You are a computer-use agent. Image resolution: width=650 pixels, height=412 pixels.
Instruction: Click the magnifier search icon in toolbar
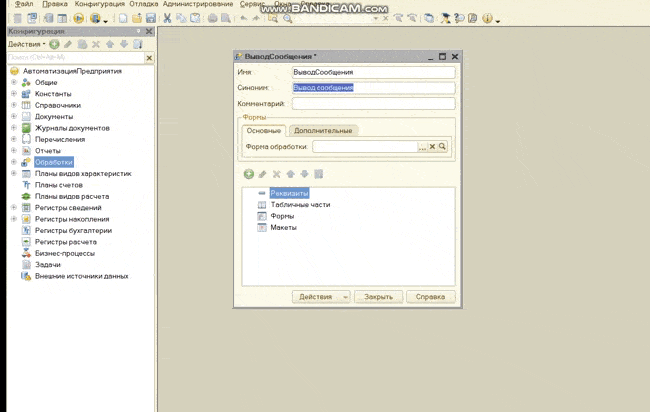coord(287,18)
